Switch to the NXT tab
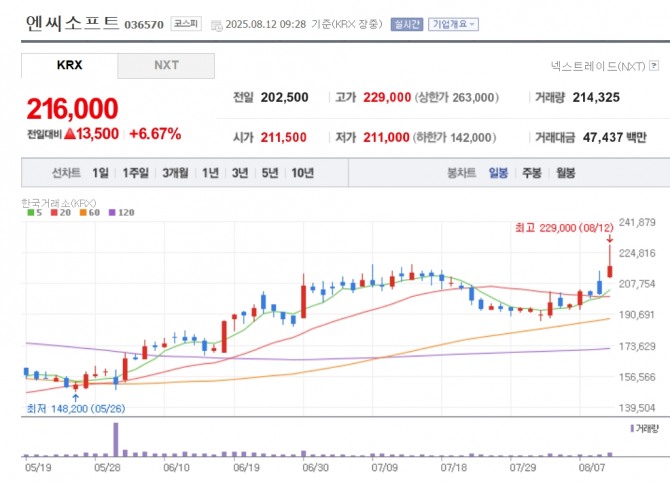The image size is (670, 482). [x=166, y=65]
